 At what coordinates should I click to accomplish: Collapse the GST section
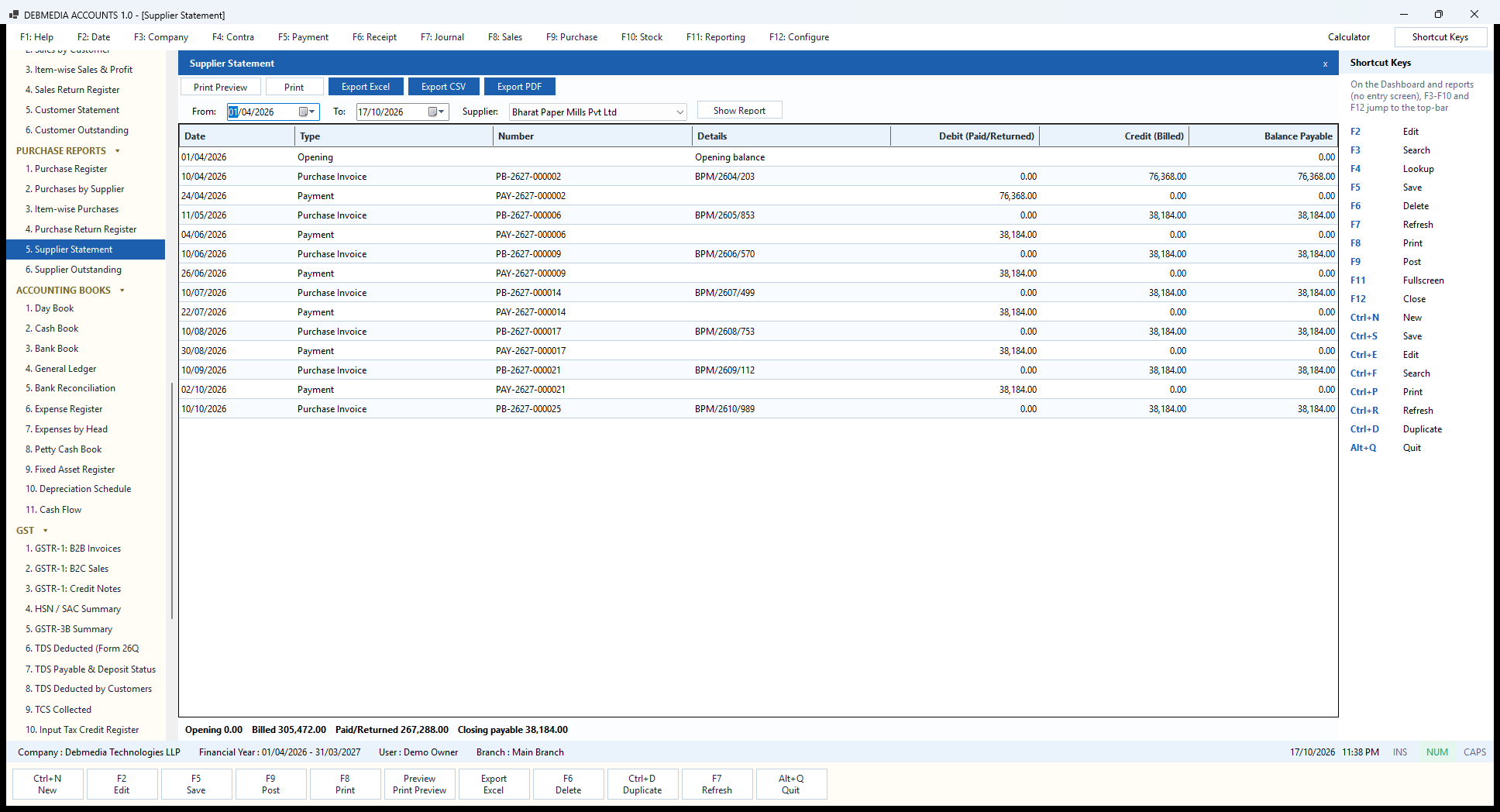tap(46, 531)
